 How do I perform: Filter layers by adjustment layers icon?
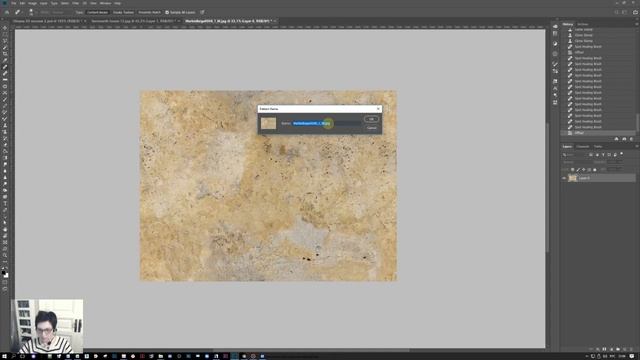tap(597, 155)
